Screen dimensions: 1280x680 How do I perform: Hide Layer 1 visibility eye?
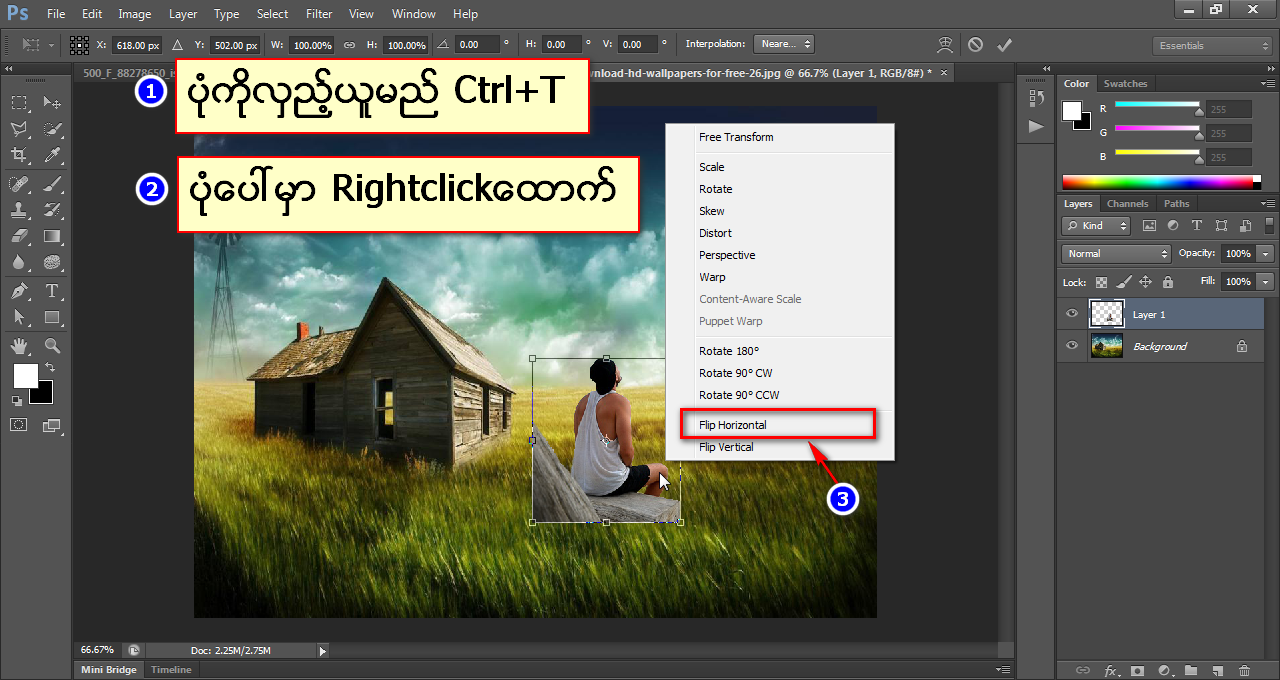[1072, 314]
